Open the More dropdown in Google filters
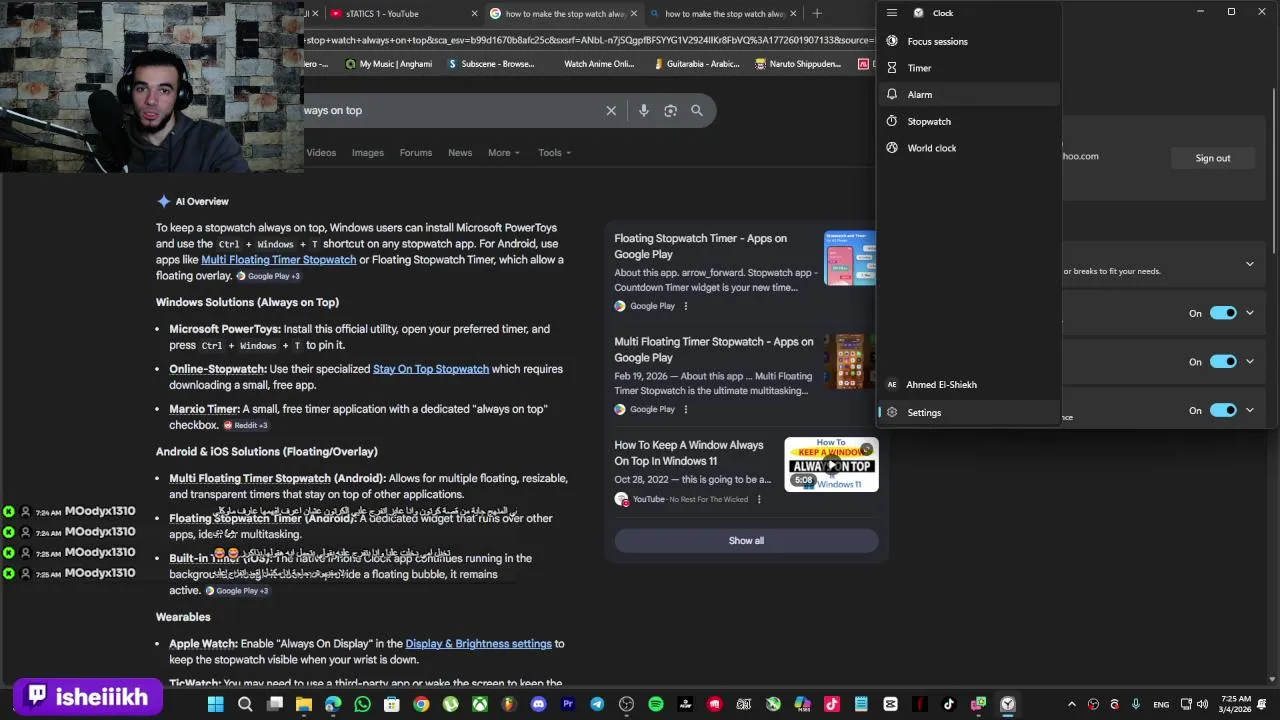1280x720 pixels. tap(503, 152)
